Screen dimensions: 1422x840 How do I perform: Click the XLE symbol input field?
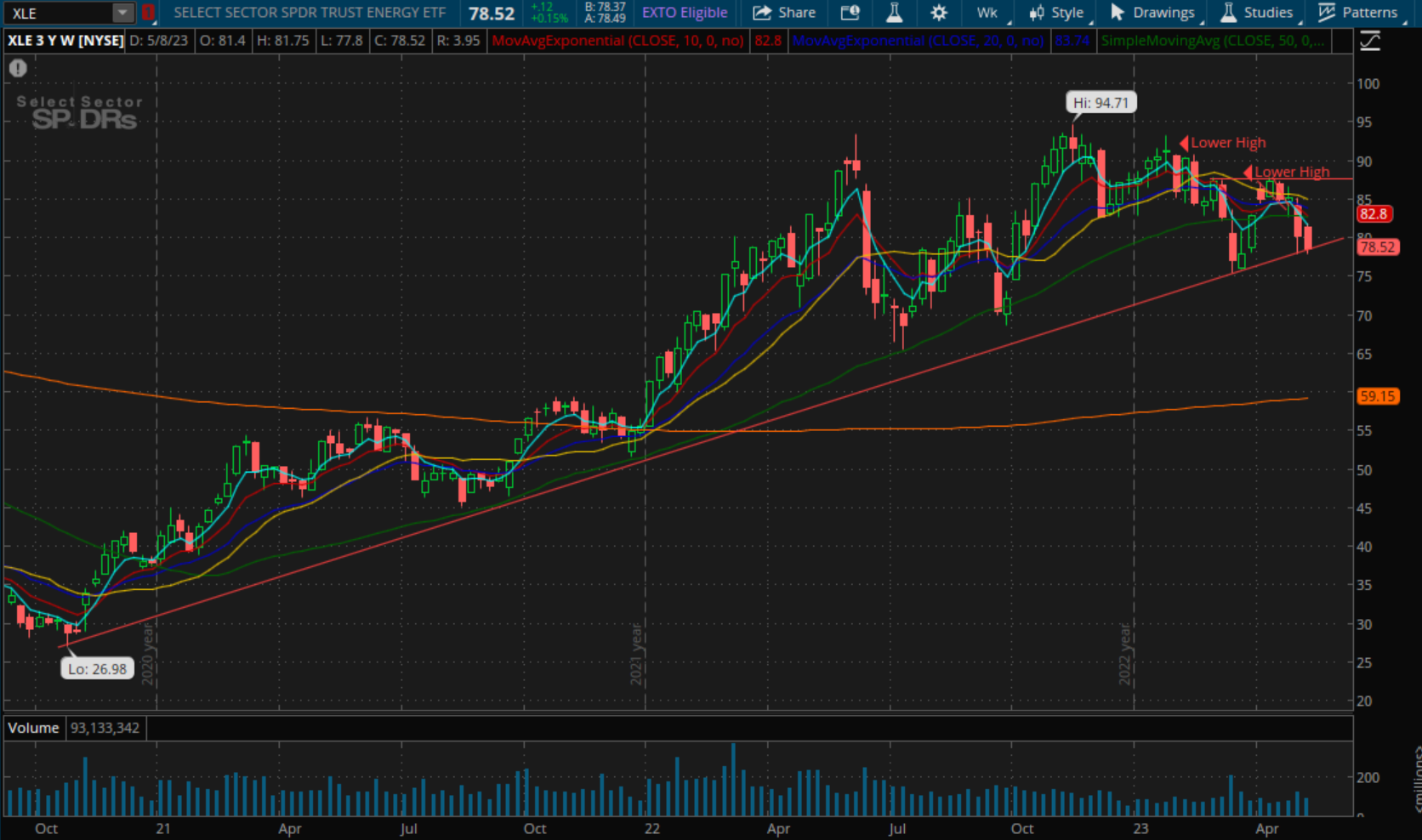coord(58,13)
